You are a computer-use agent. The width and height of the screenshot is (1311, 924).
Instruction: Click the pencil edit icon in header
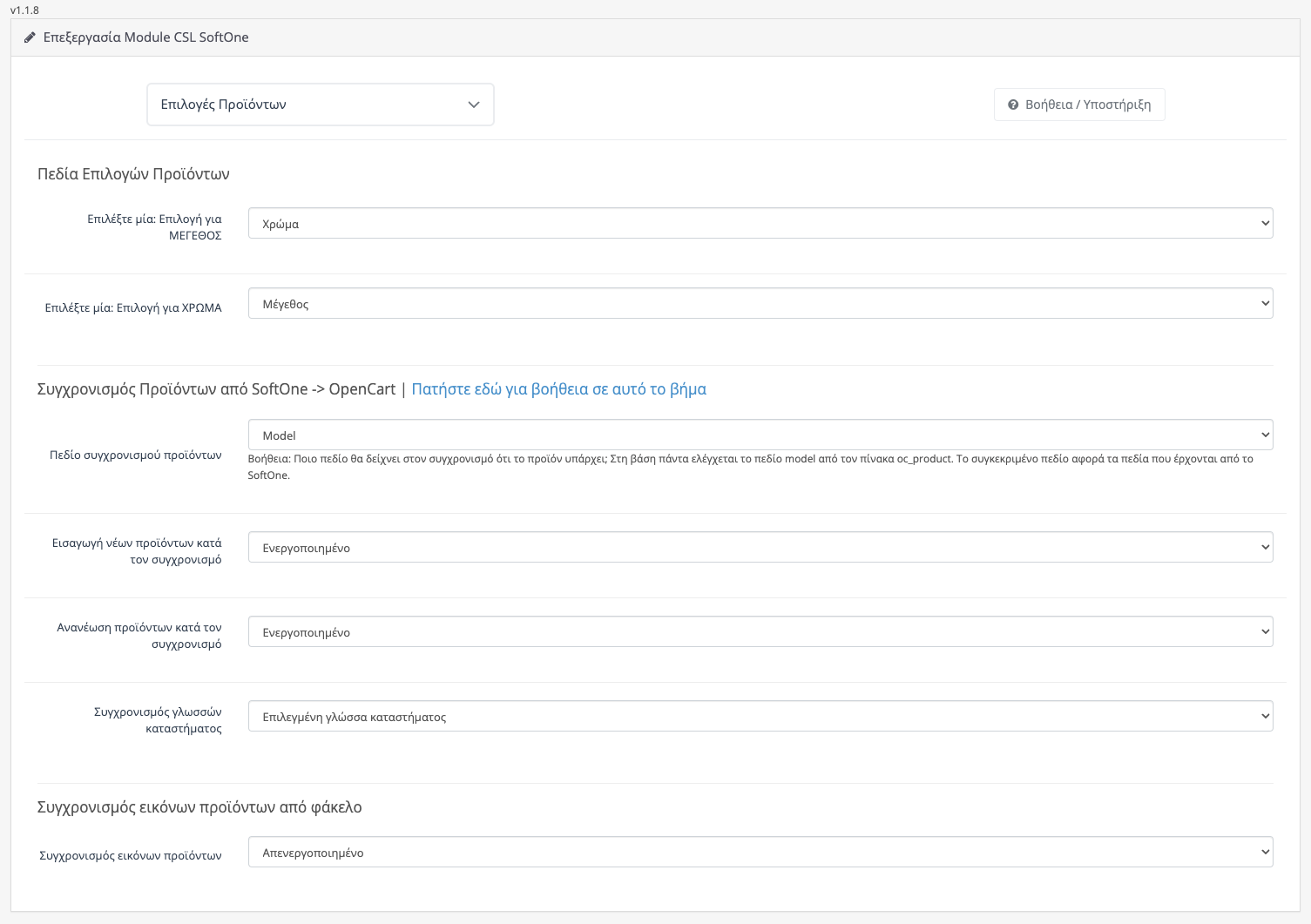point(30,37)
